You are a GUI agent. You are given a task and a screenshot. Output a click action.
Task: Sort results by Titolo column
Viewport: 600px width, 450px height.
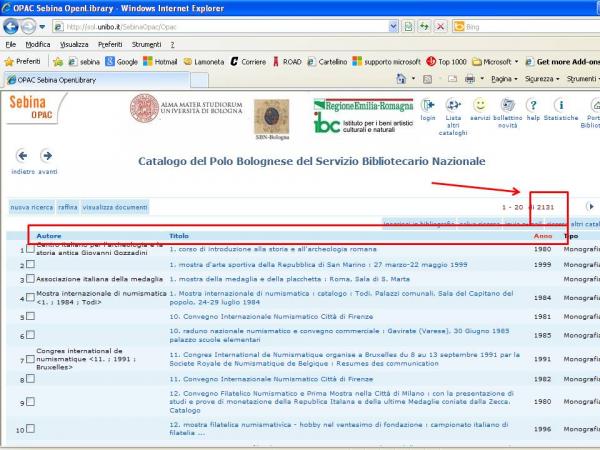point(179,236)
